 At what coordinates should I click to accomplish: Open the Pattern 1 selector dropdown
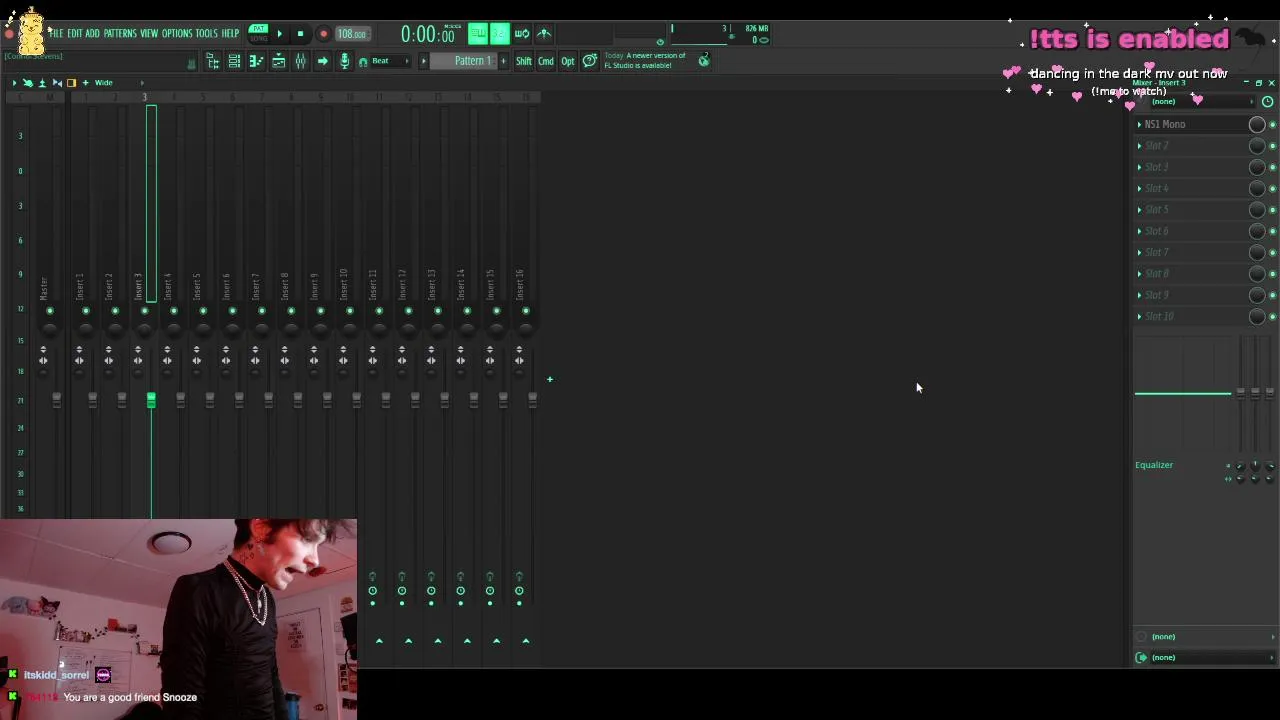464,61
